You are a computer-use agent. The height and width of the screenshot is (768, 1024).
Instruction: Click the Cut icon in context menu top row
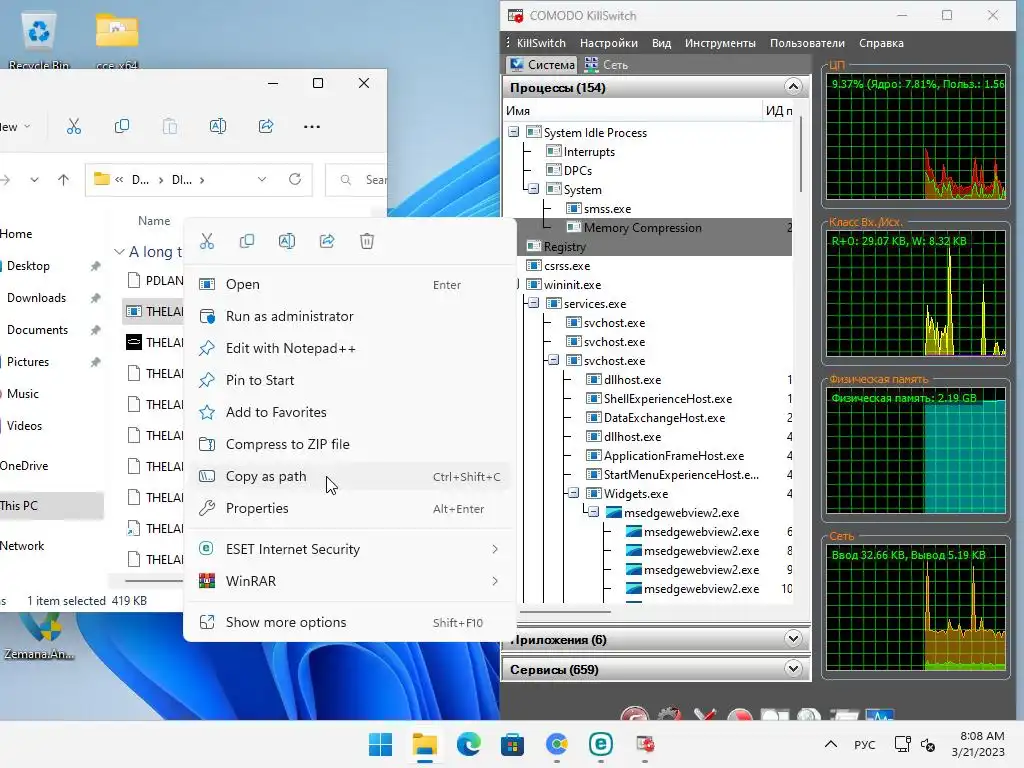pos(207,241)
